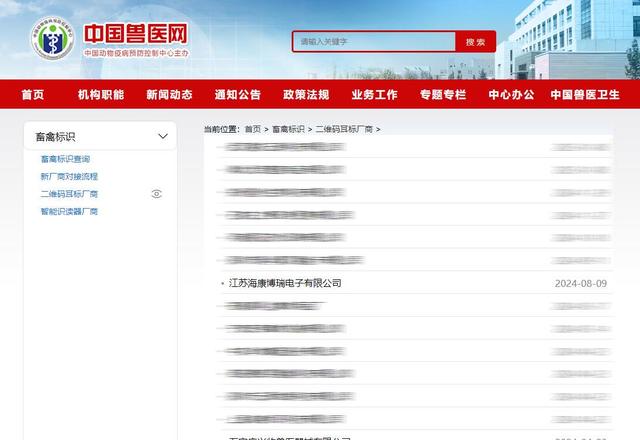Open the 政策法规 navigation menu item
640x440 pixels.
306,95
